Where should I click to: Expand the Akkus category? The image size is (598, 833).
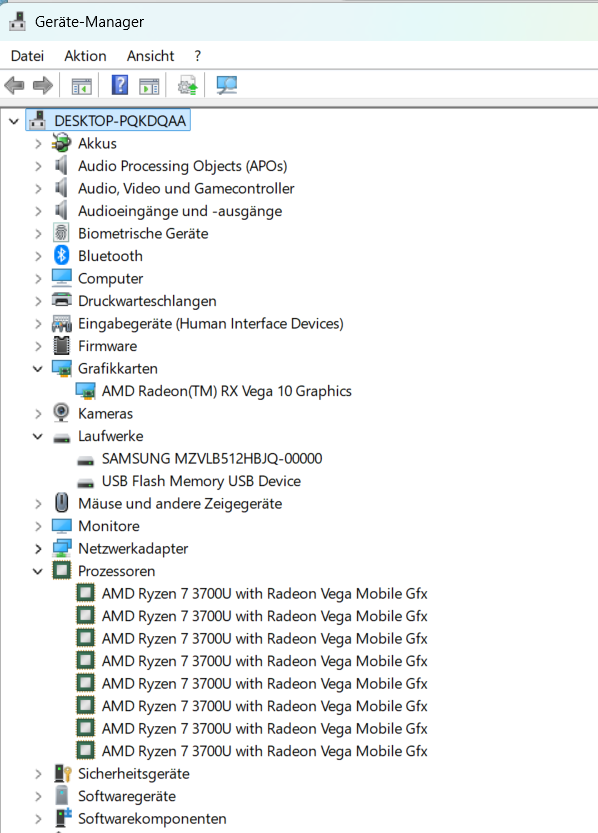coord(38,143)
